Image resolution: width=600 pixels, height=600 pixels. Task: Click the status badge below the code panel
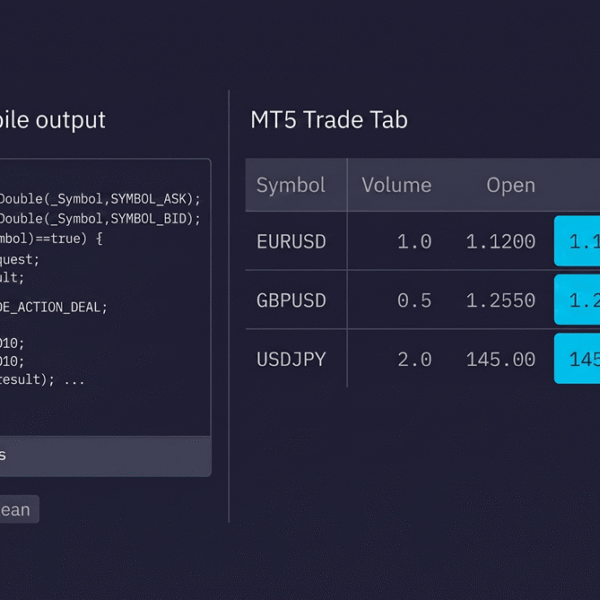[19, 509]
